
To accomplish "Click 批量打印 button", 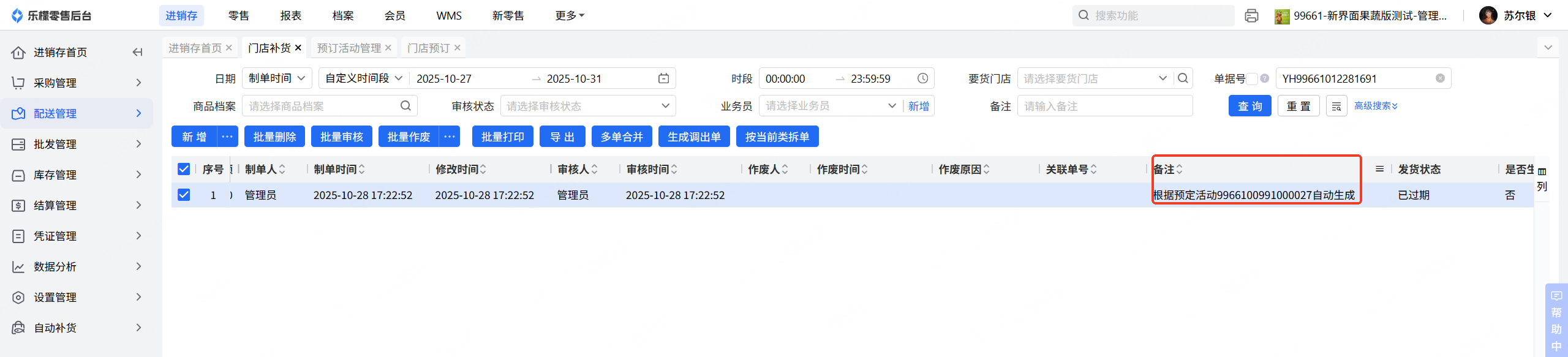I will [x=503, y=137].
